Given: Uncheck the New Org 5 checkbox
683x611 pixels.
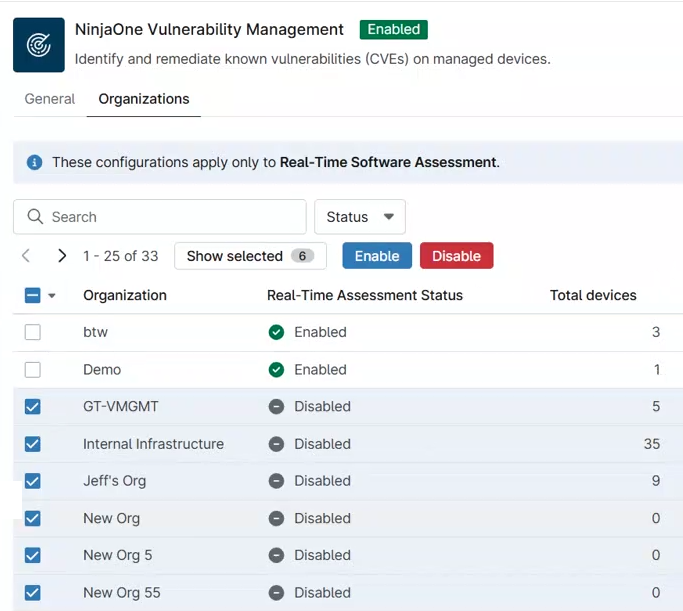Looking at the screenshot, I should 33,555.
